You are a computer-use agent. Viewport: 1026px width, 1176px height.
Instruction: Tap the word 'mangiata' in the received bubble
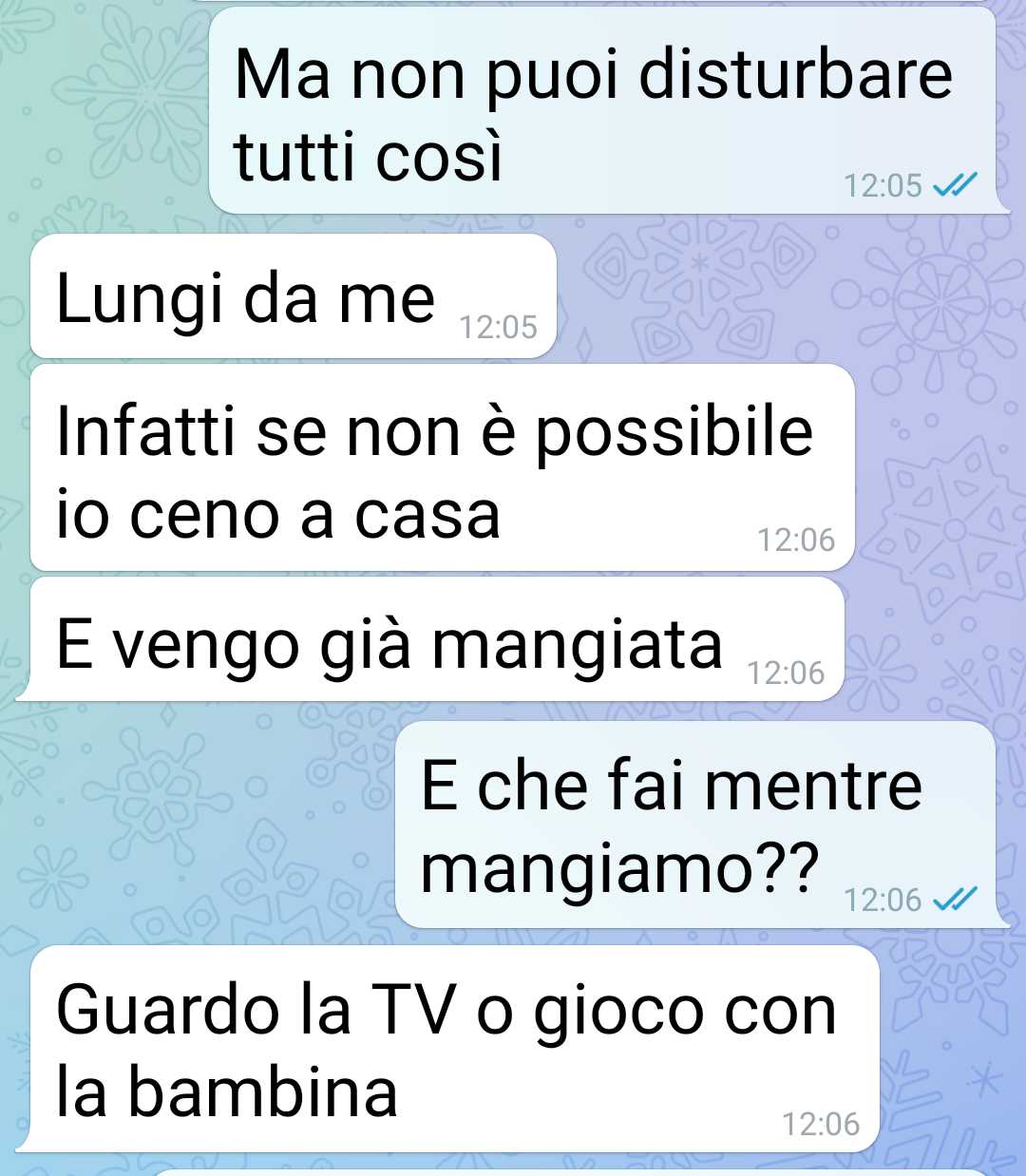coord(578,645)
